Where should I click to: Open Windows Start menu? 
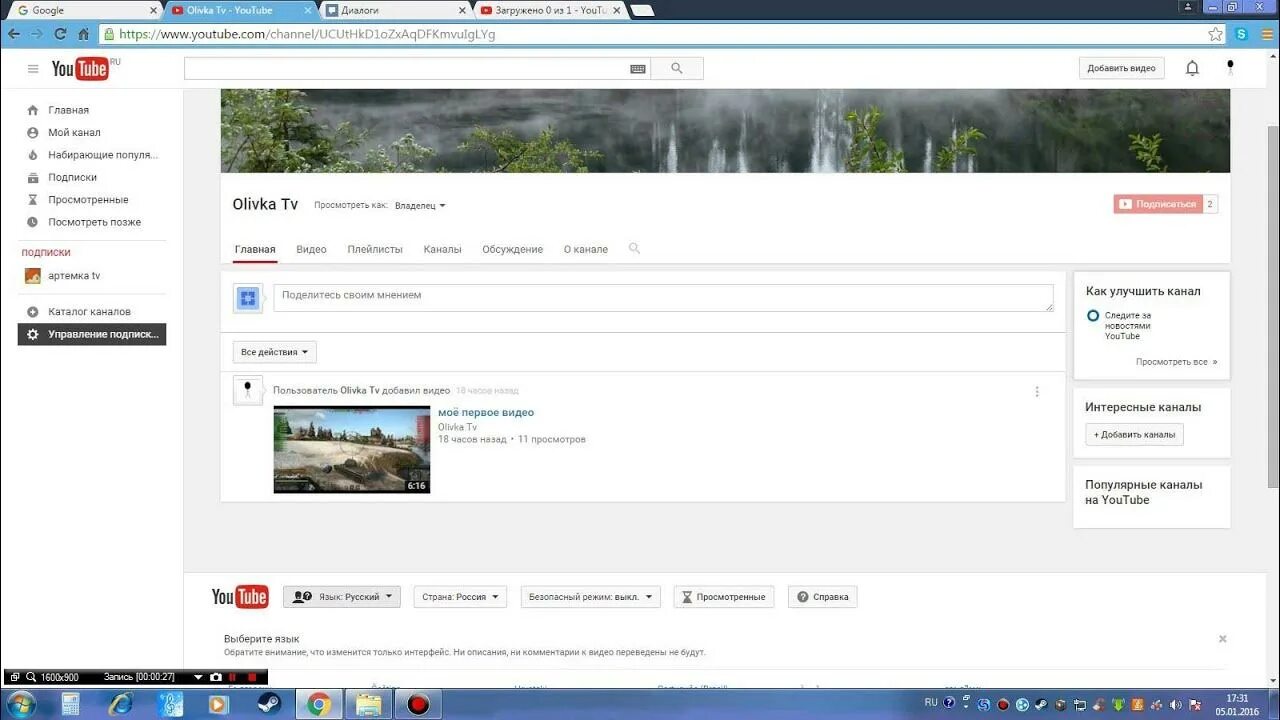coord(19,704)
